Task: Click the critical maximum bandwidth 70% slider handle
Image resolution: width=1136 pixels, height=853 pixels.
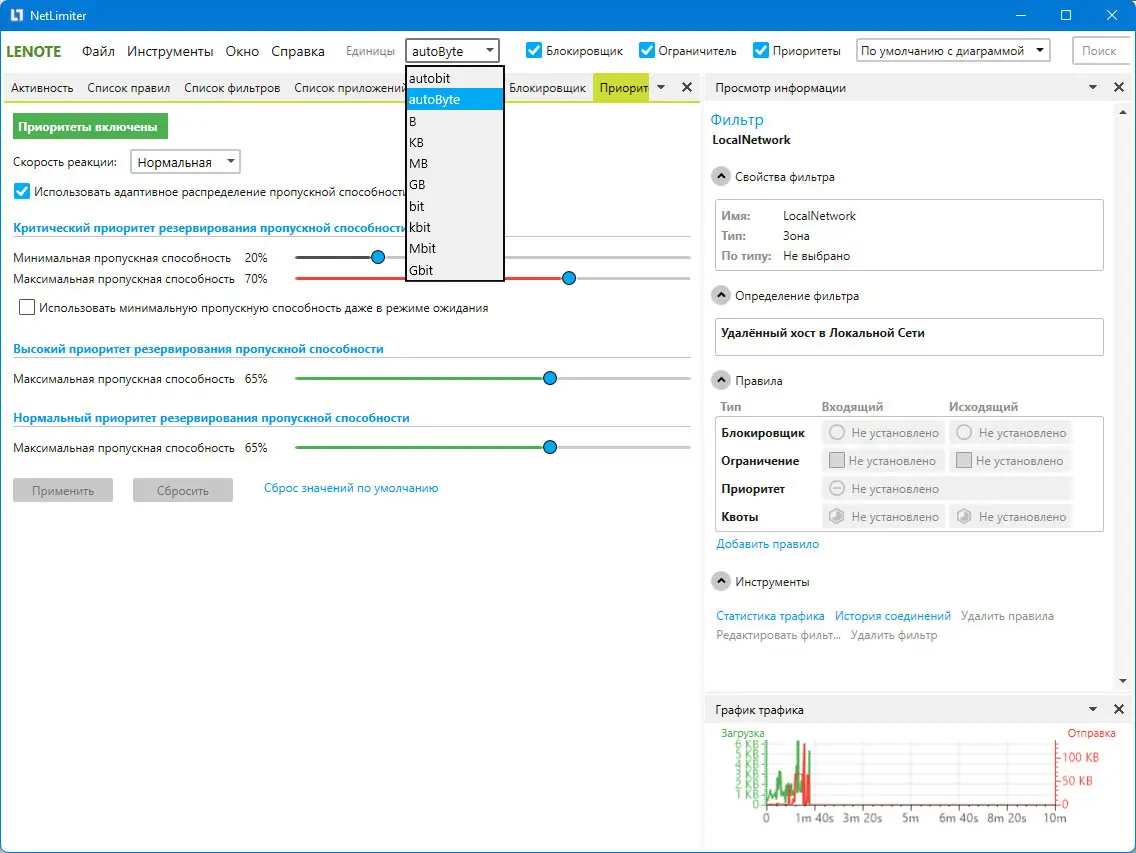Action: 569,278
